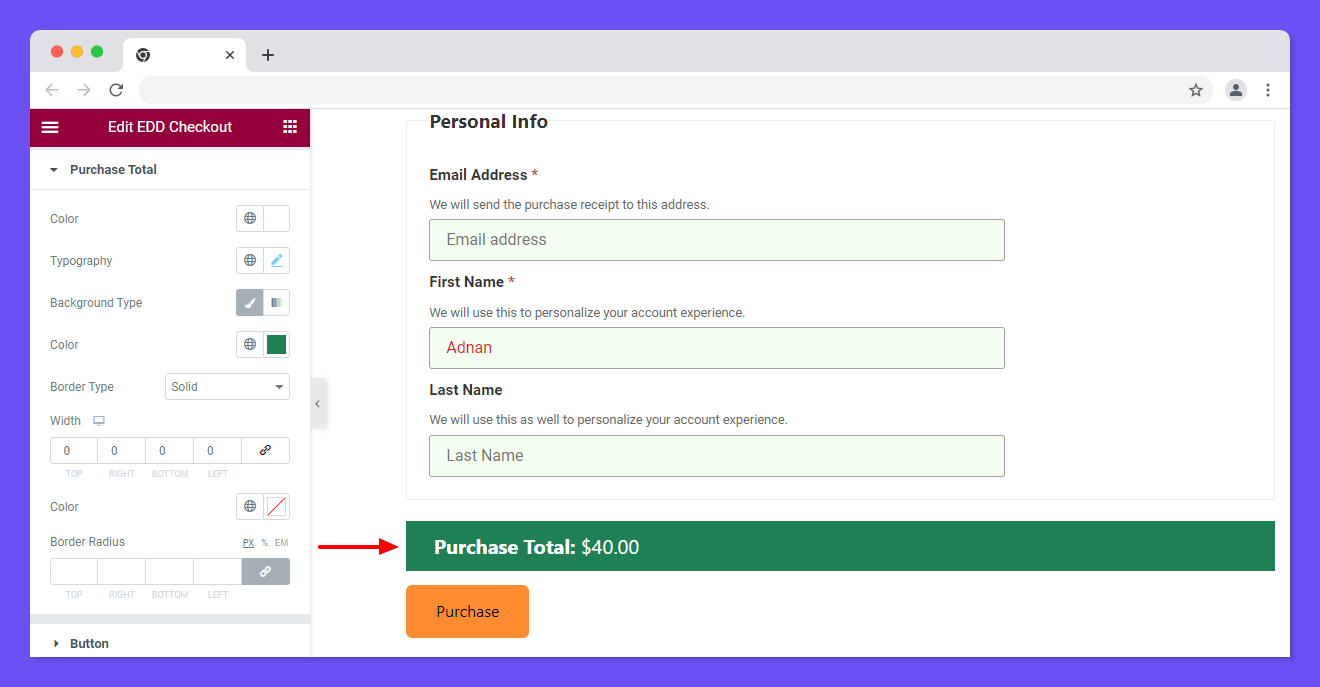1320x687 pixels.
Task: Reload the page in browser
Action: tap(116, 90)
